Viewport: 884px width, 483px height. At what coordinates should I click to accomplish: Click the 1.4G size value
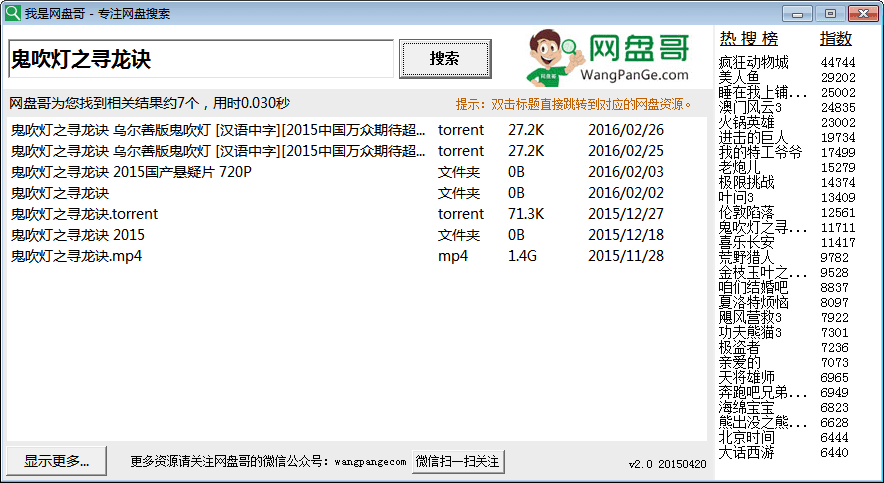522,256
